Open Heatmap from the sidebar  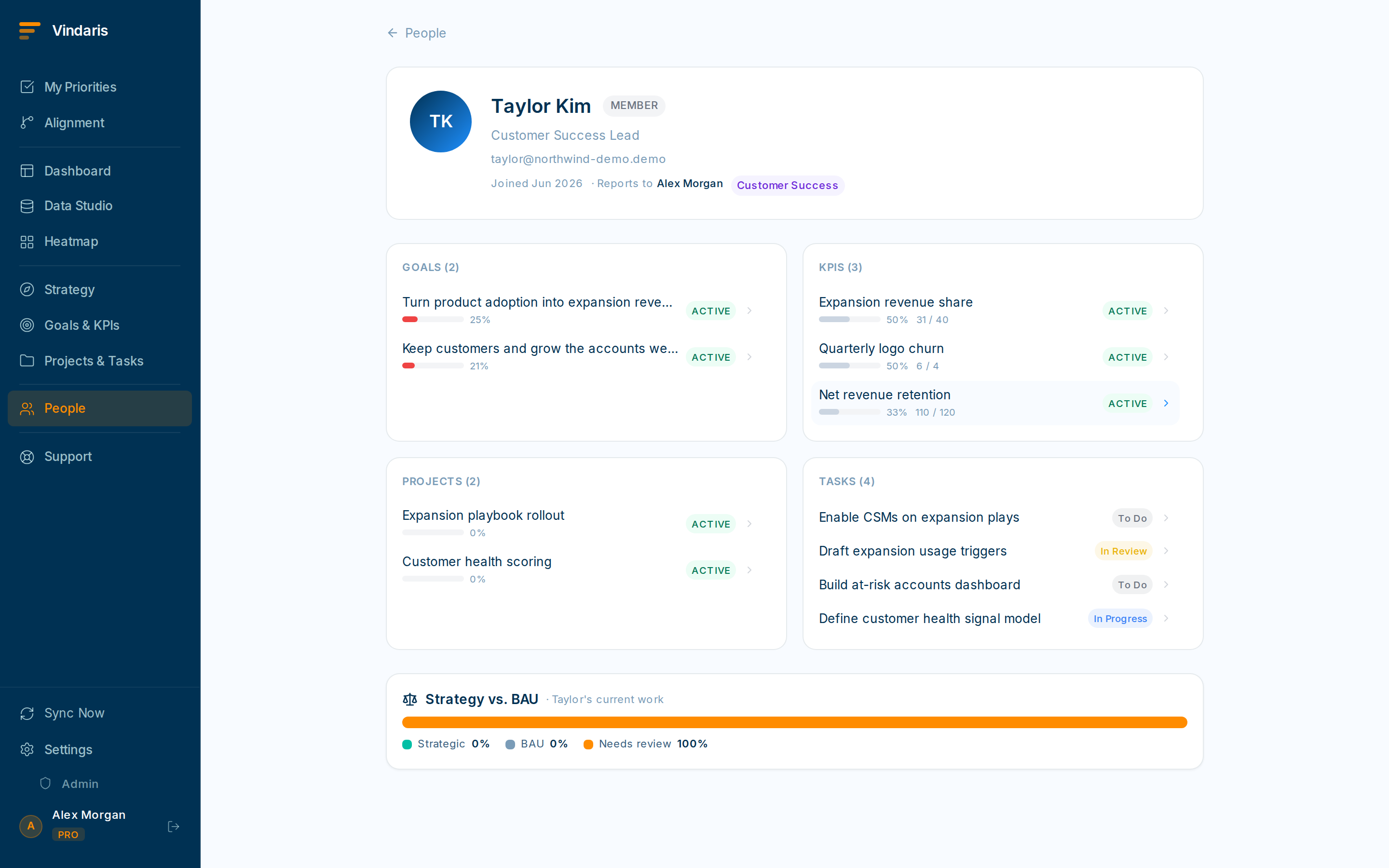pos(100,242)
